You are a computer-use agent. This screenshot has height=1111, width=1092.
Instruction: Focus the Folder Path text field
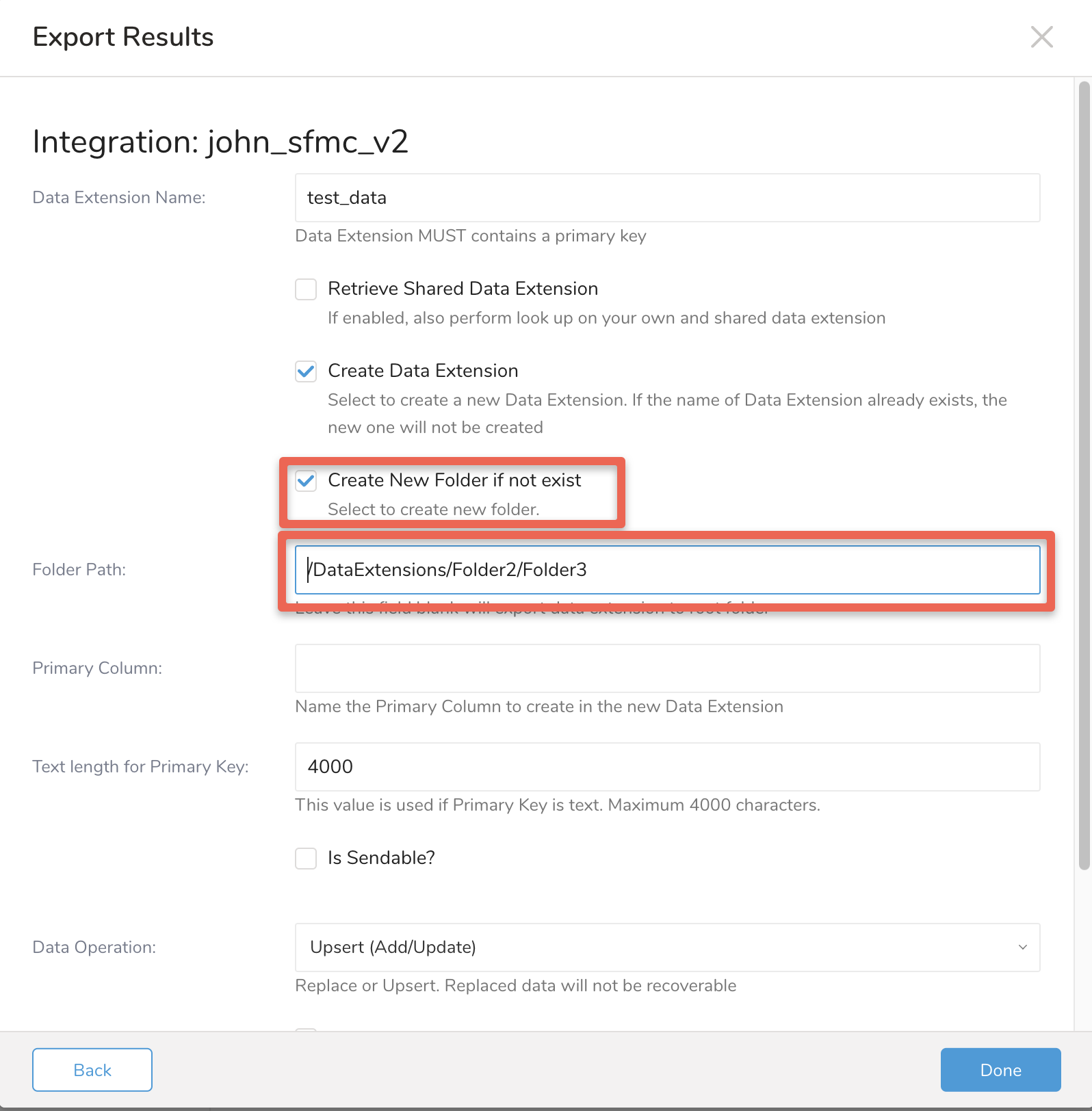(667, 570)
